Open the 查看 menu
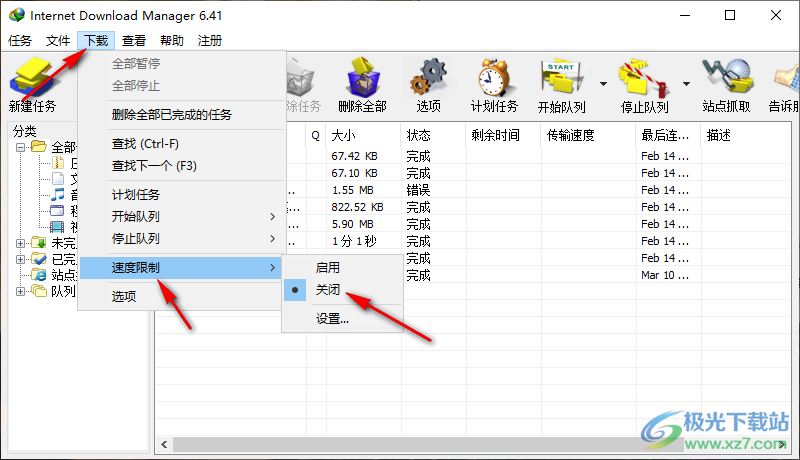Screen dimensions: 800x460 click(x=134, y=41)
